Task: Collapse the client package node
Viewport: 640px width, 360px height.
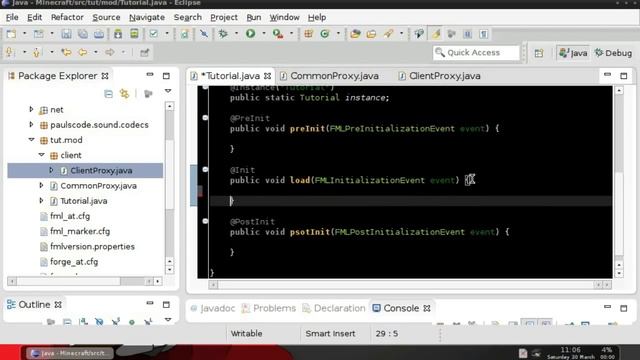Action: 41,155
